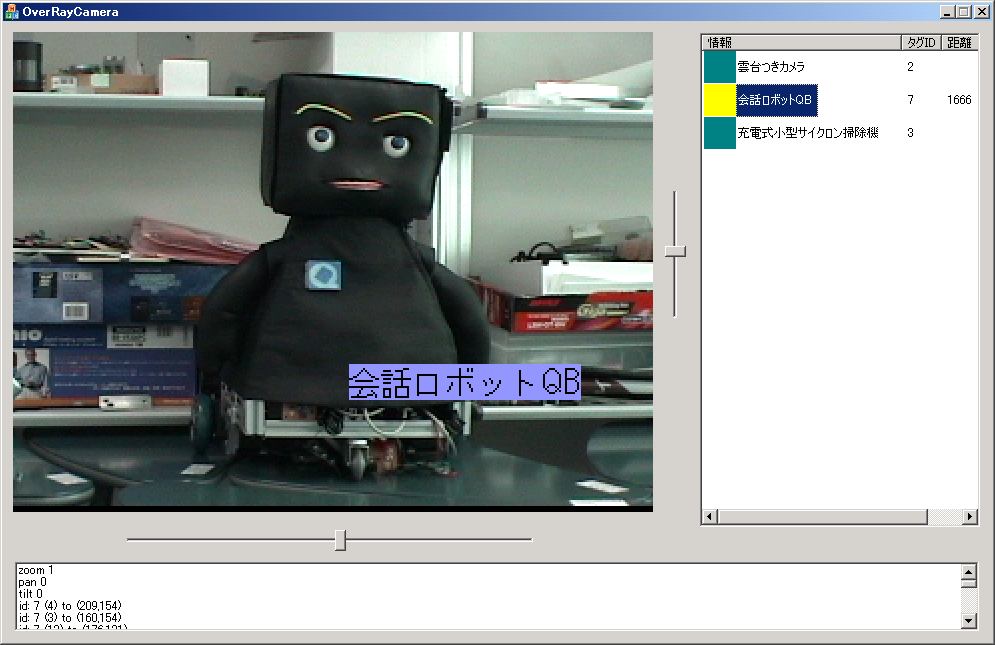995x645 pixels.
Task: Select the 雲台つきカメラ list row
Action: pyautogui.click(x=840, y=67)
